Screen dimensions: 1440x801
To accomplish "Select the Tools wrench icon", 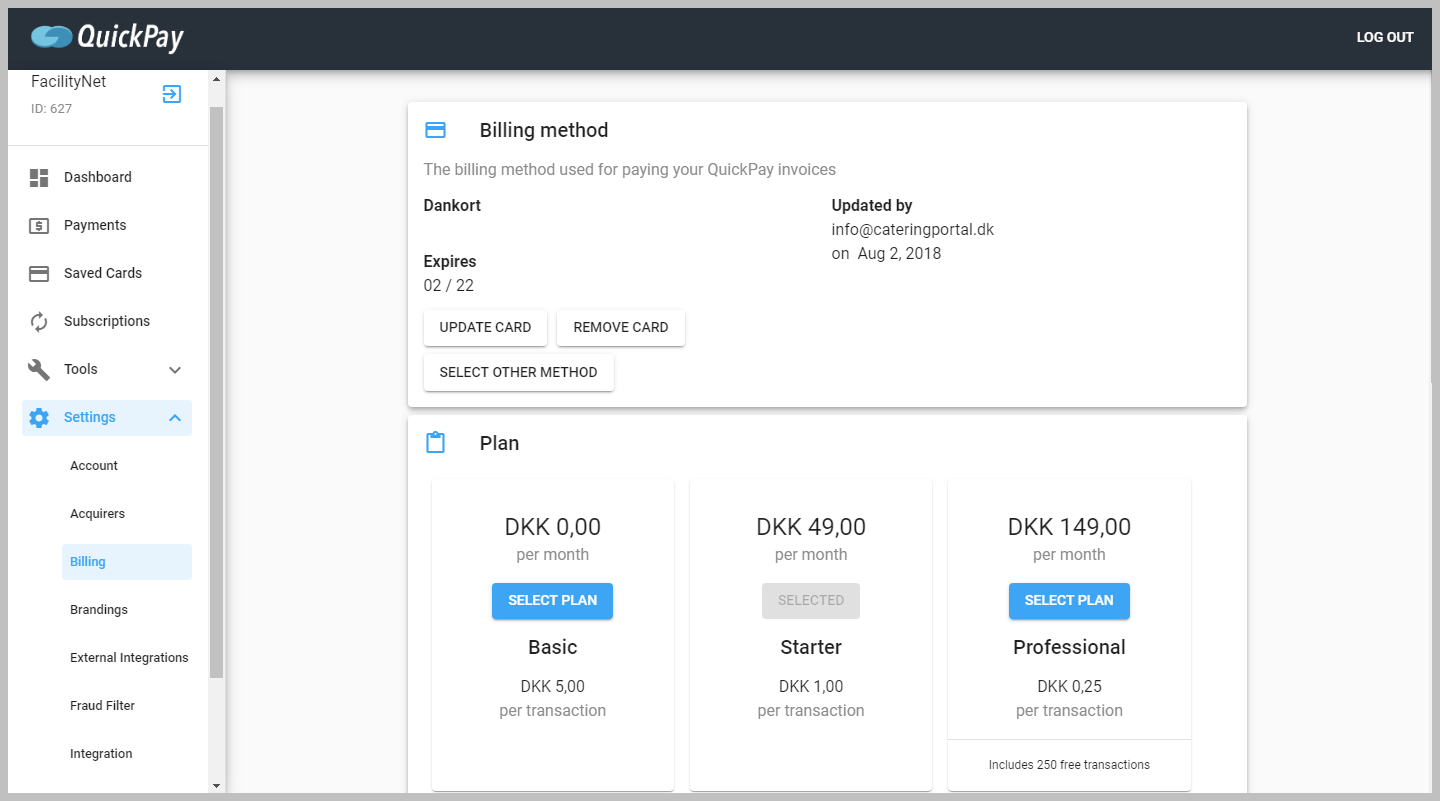I will coord(38,369).
